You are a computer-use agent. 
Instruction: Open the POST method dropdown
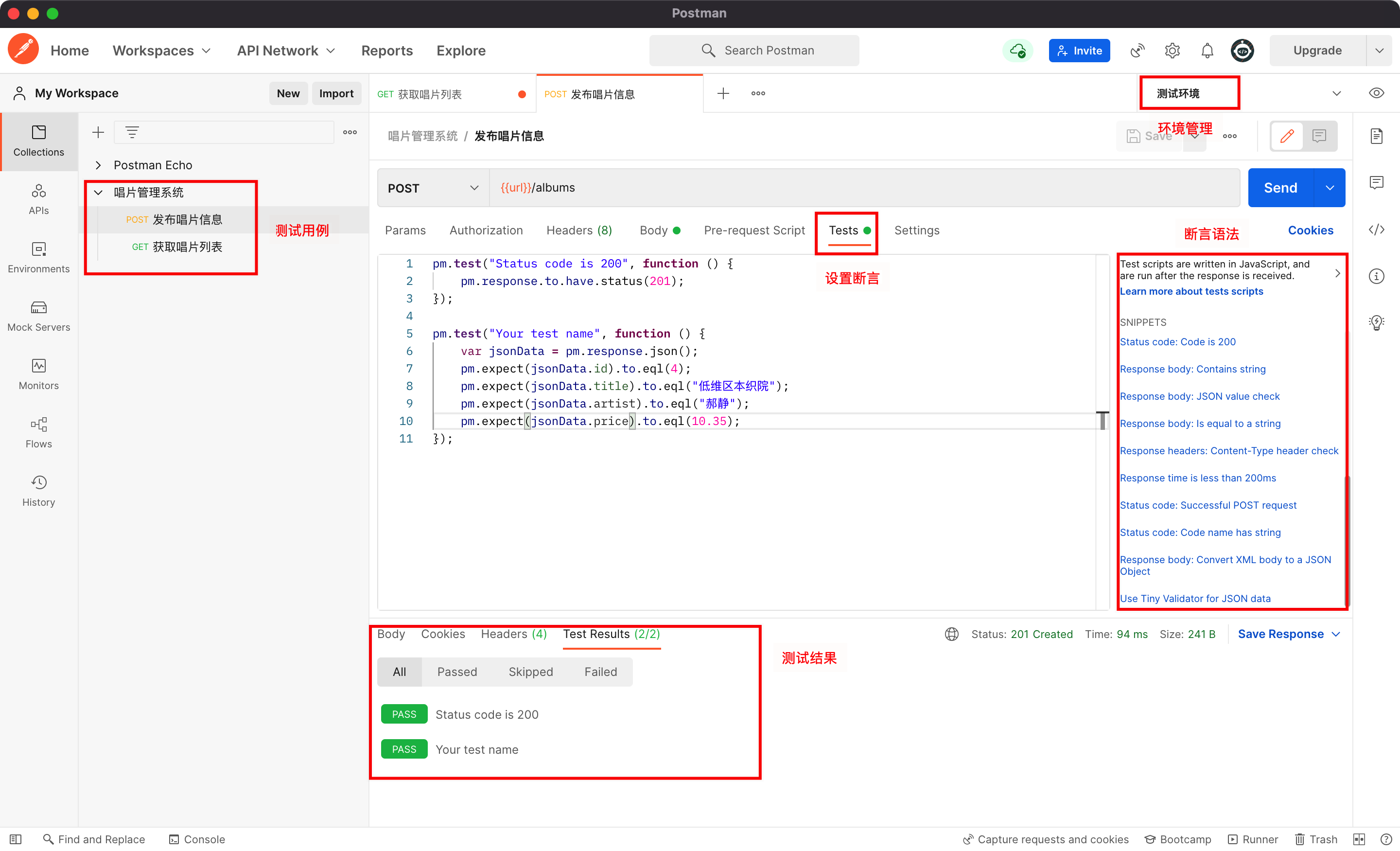click(433, 188)
